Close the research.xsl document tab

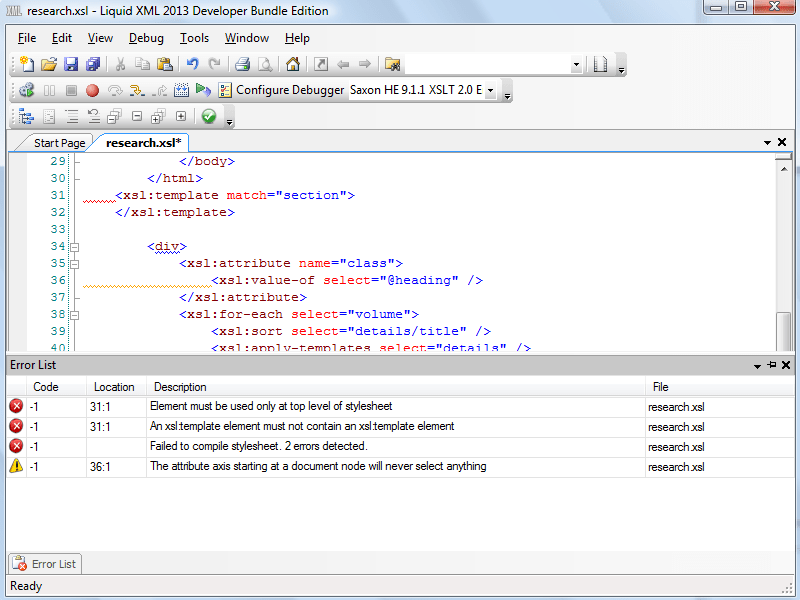pyautogui.click(x=782, y=142)
